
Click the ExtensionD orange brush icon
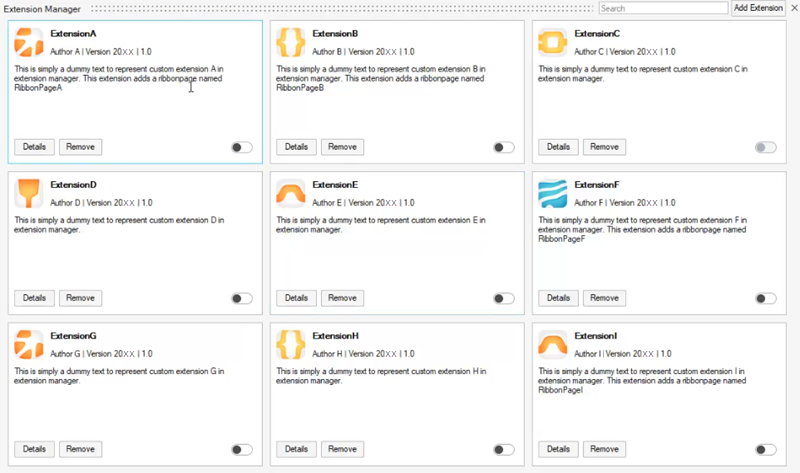[x=30, y=193]
